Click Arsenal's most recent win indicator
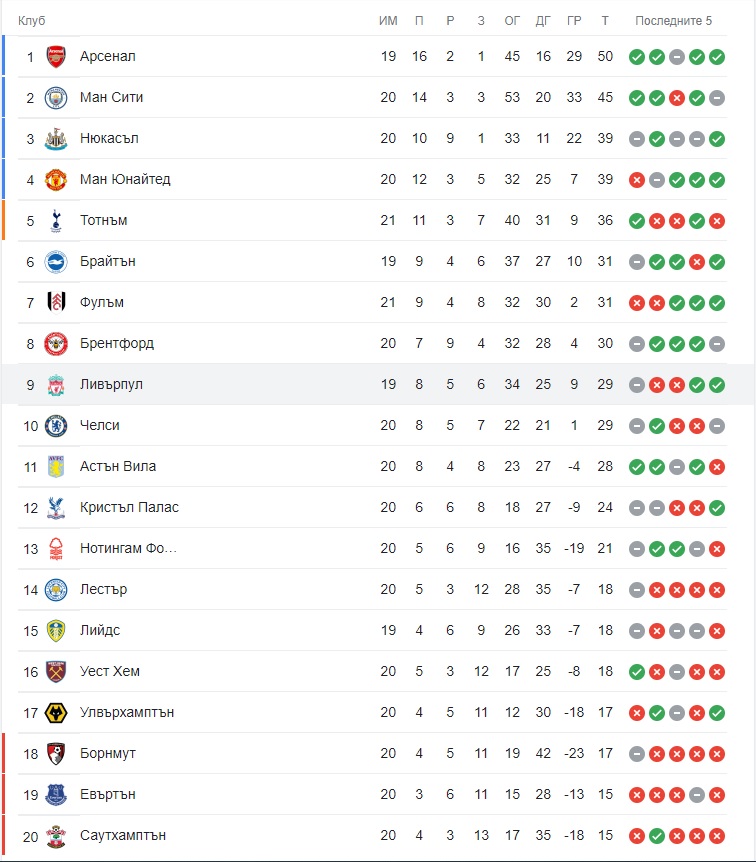Screen dimensions: 756x862 pyautogui.click(x=717, y=57)
